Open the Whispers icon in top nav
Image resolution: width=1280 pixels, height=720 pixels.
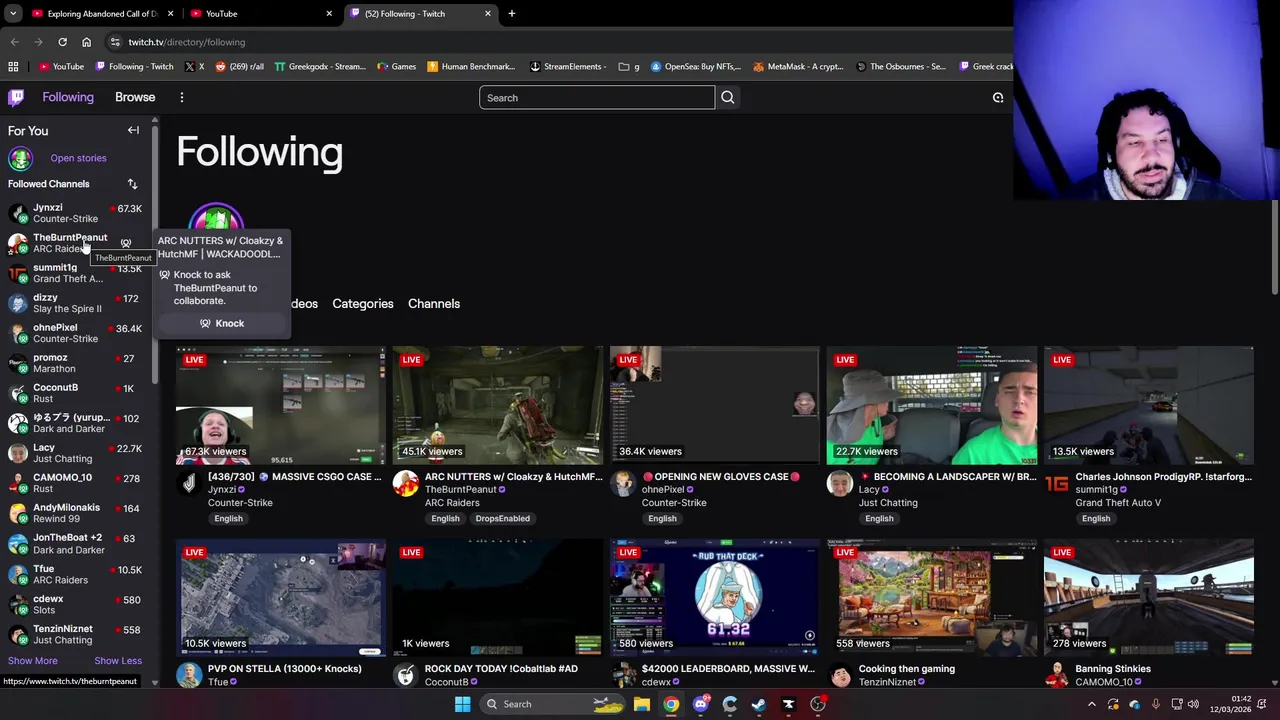(x=997, y=97)
